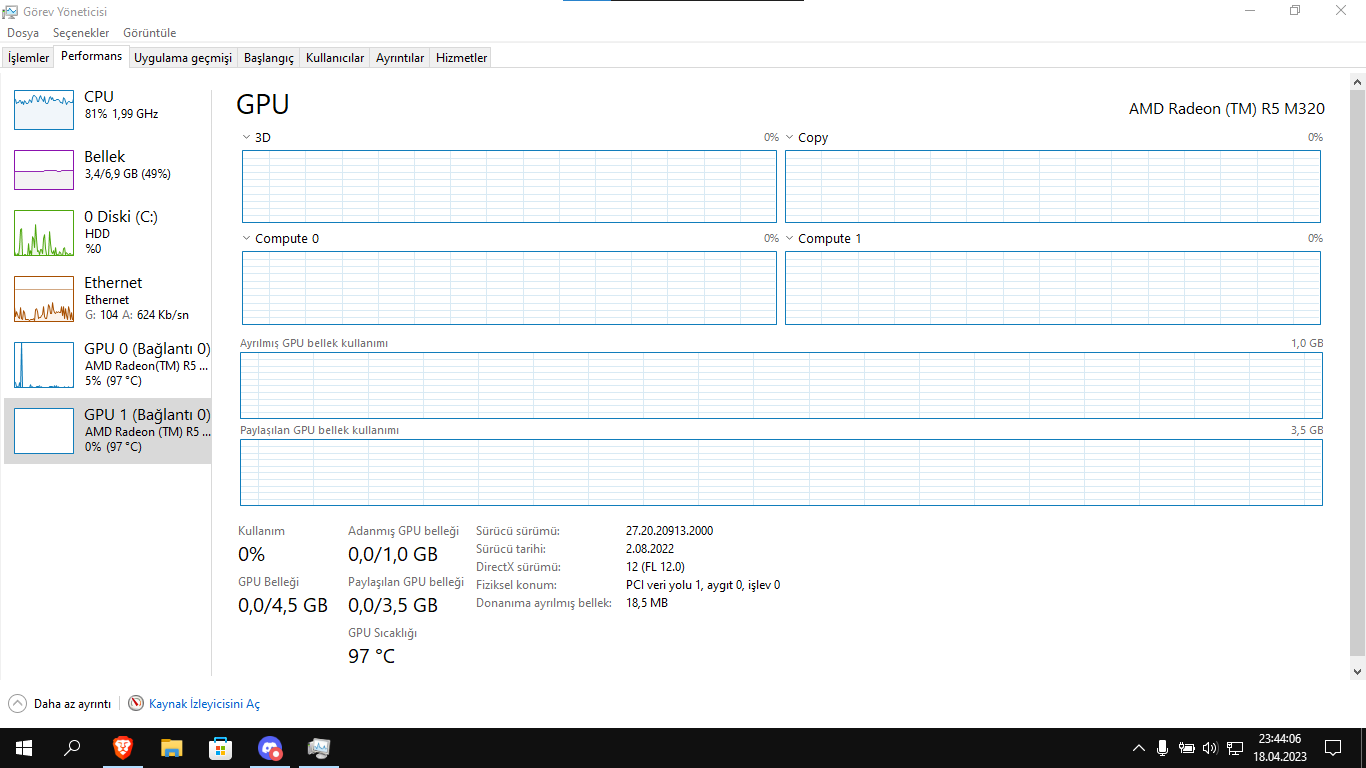Image resolution: width=1366 pixels, height=768 pixels.
Task: Switch to the Hizmetler tab
Action: coord(462,58)
